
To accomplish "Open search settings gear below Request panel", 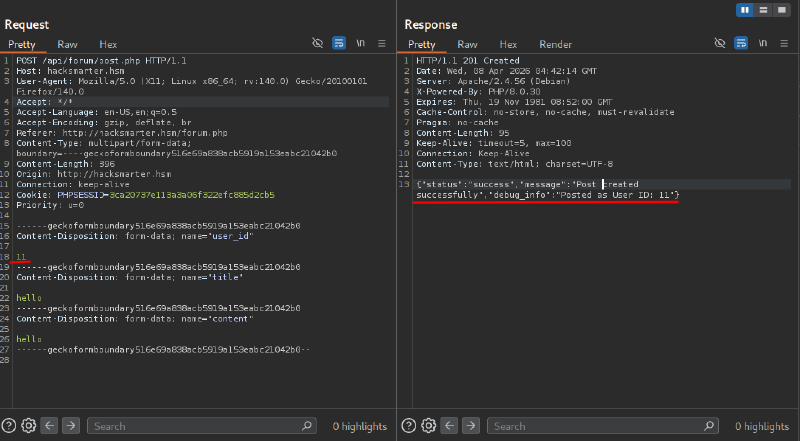I will coord(29,425).
